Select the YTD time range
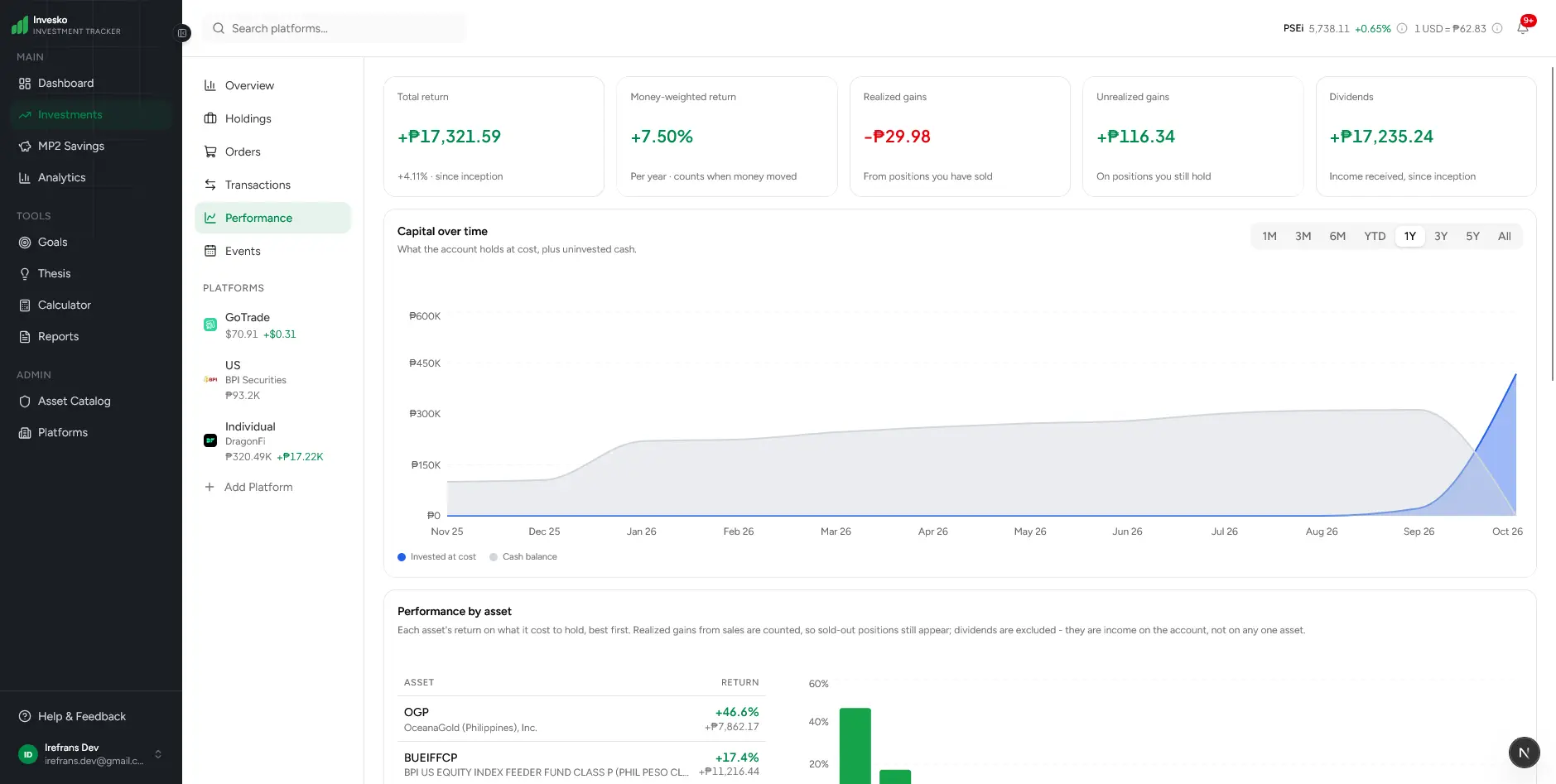Image resolution: width=1556 pixels, height=784 pixels. pos(1375,237)
